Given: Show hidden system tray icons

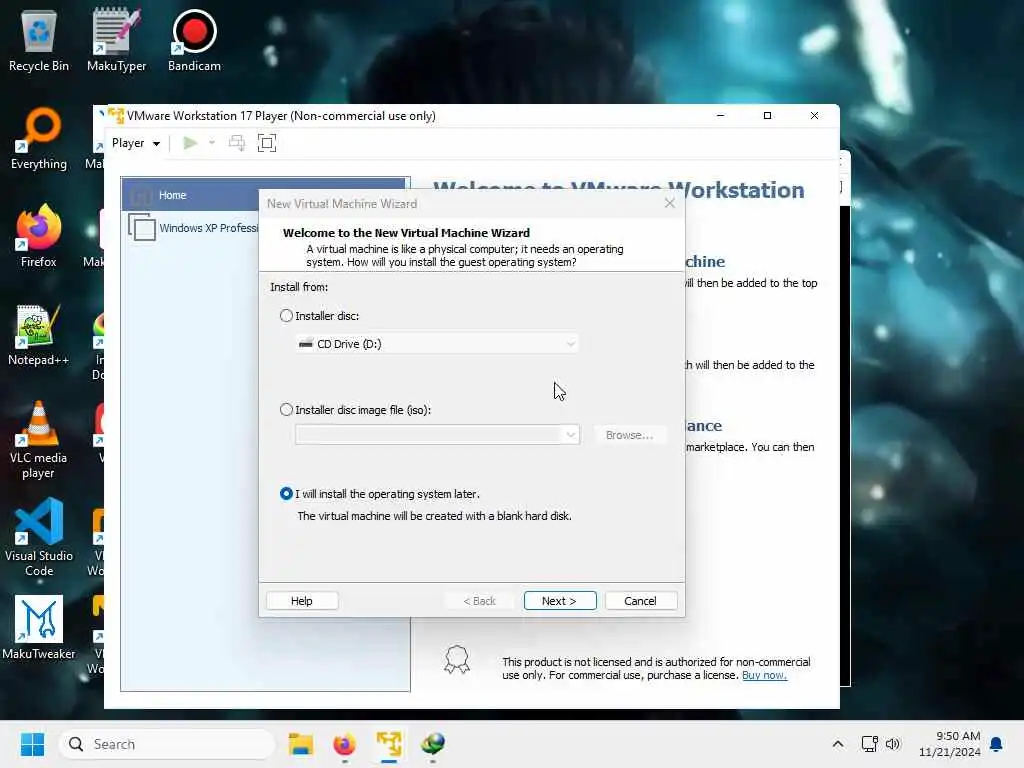Looking at the screenshot, I should click(x=838, y=744).
